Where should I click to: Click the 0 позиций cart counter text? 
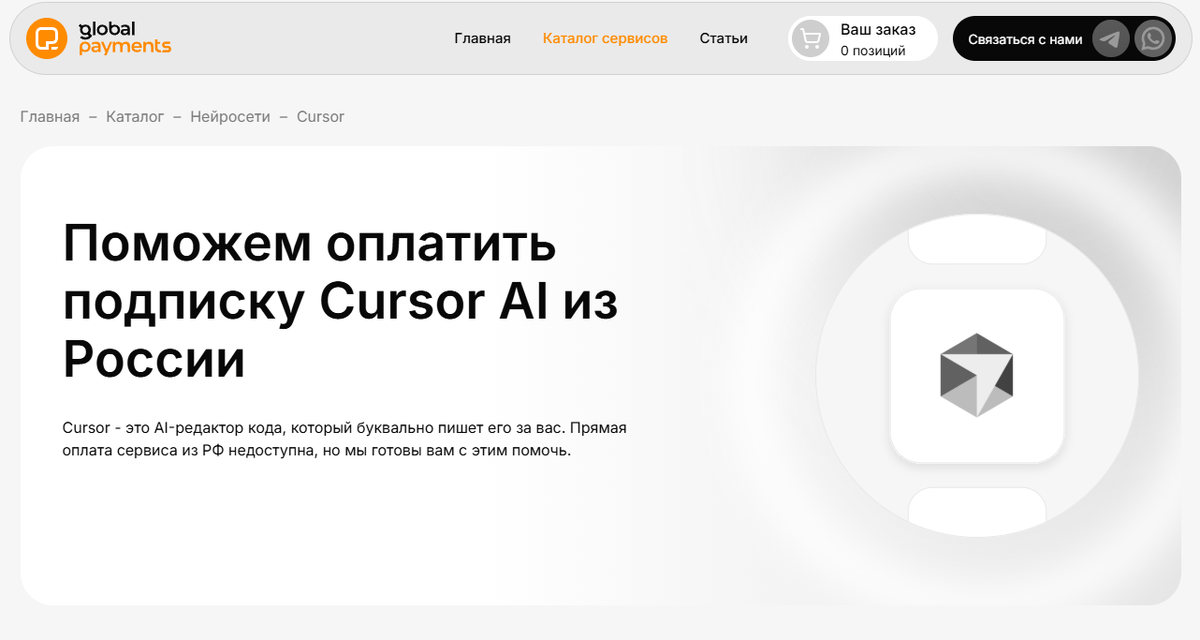[873, 51]
